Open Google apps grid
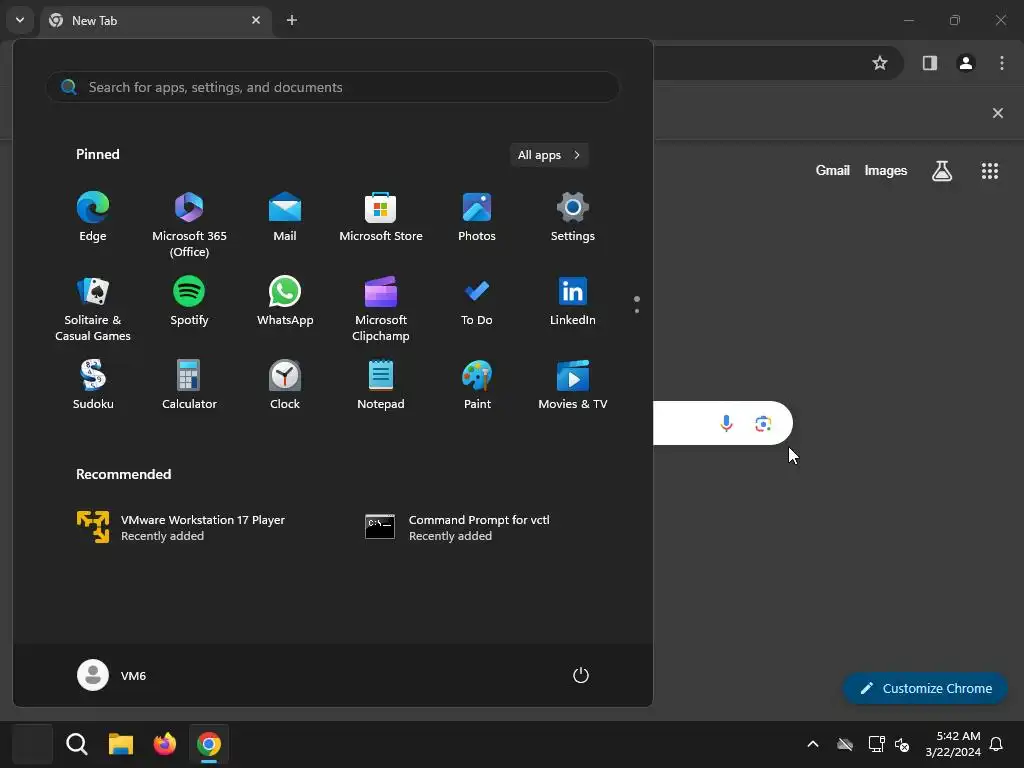1024x768 pixels. tap(990, 171)
